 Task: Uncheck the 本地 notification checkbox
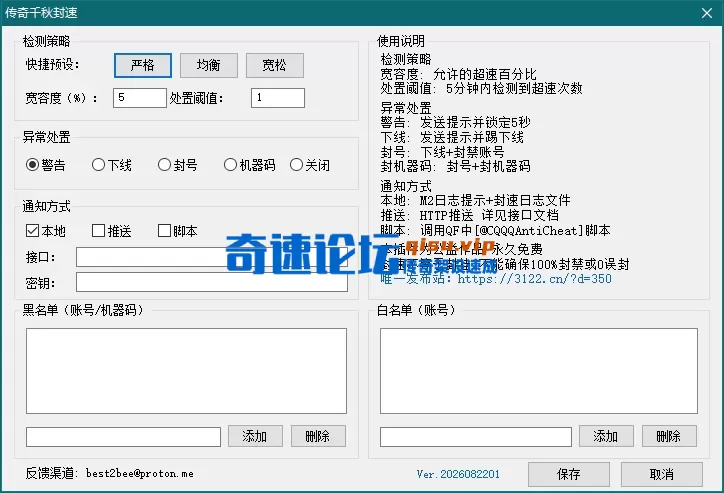point(46,231)
